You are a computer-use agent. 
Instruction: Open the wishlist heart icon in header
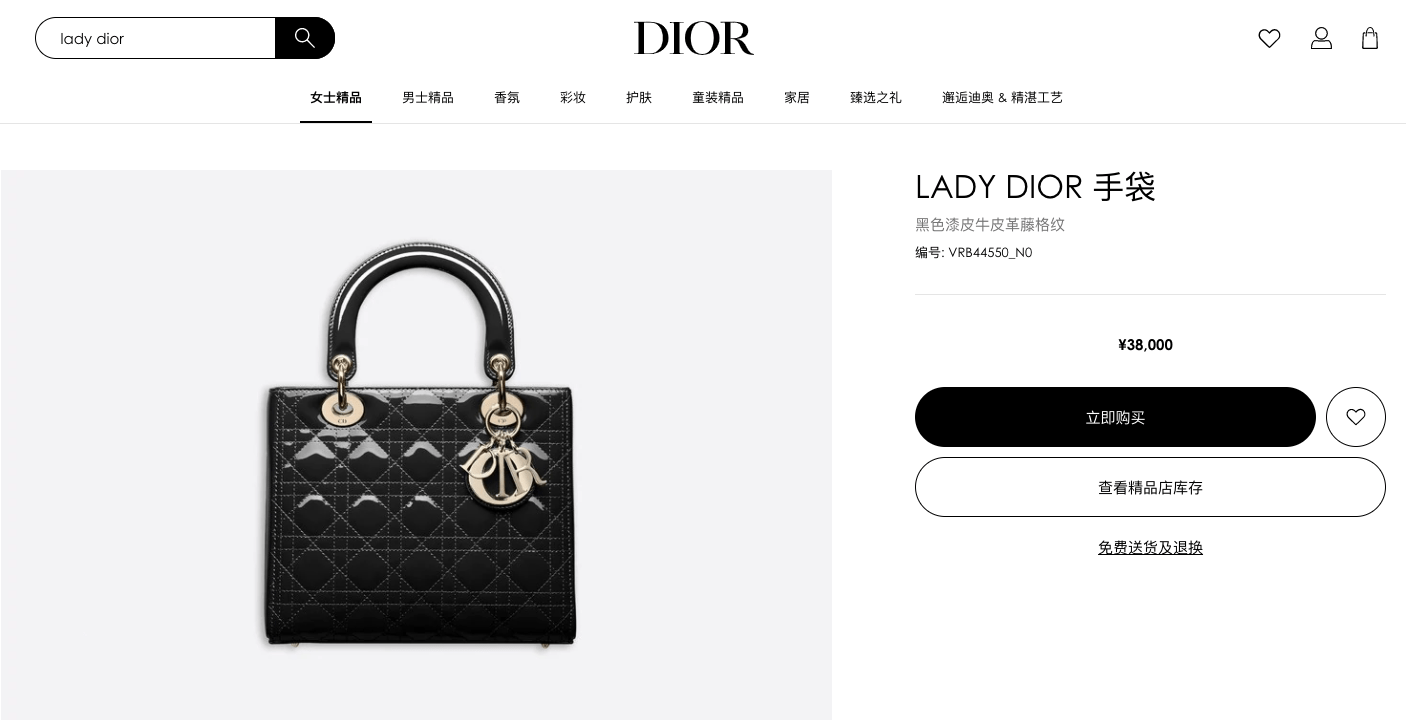coord(1269,38)
